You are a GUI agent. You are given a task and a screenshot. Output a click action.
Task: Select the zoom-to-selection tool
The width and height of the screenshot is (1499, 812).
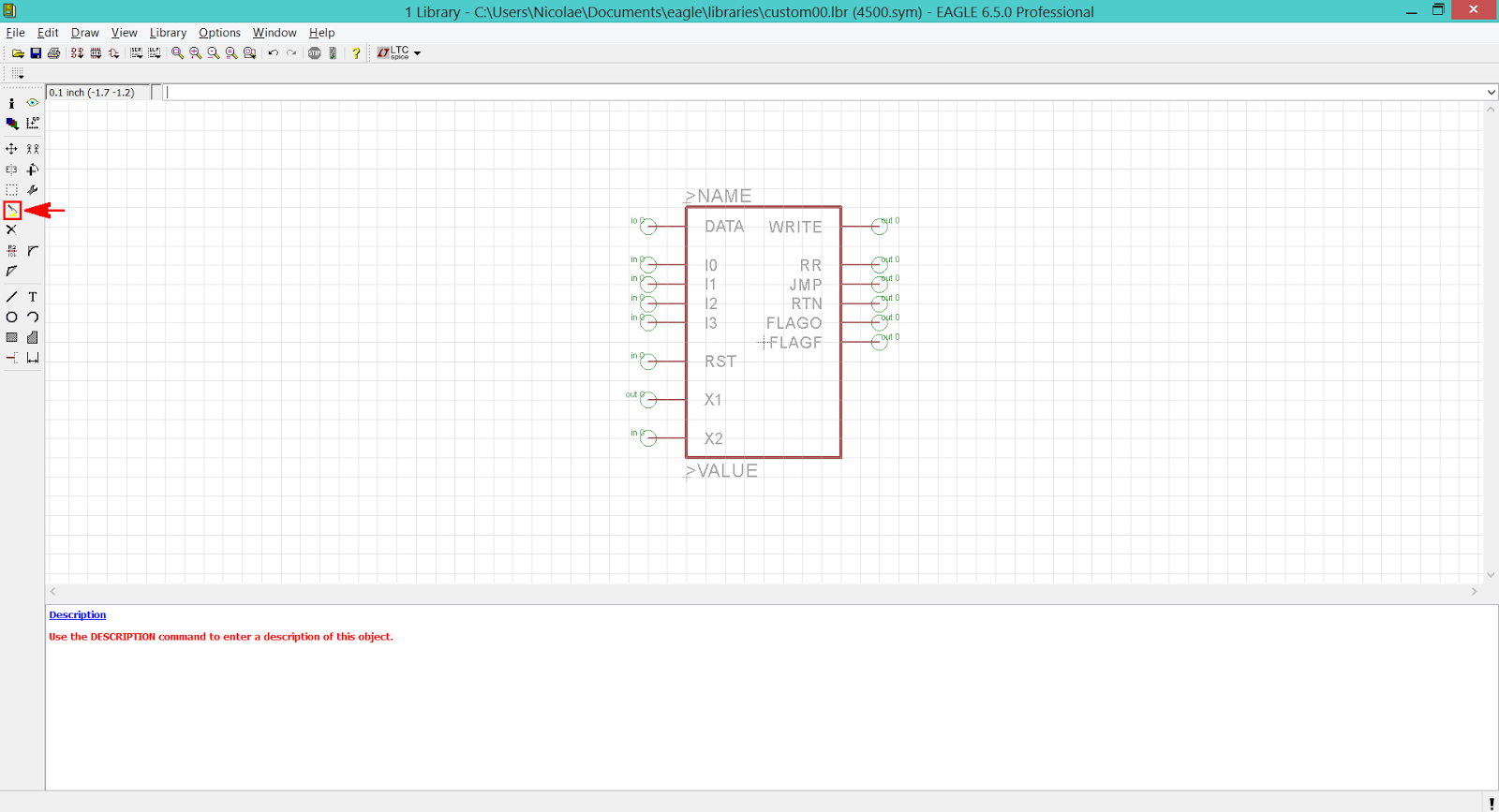pyautogui.click(x=249, y=53)
